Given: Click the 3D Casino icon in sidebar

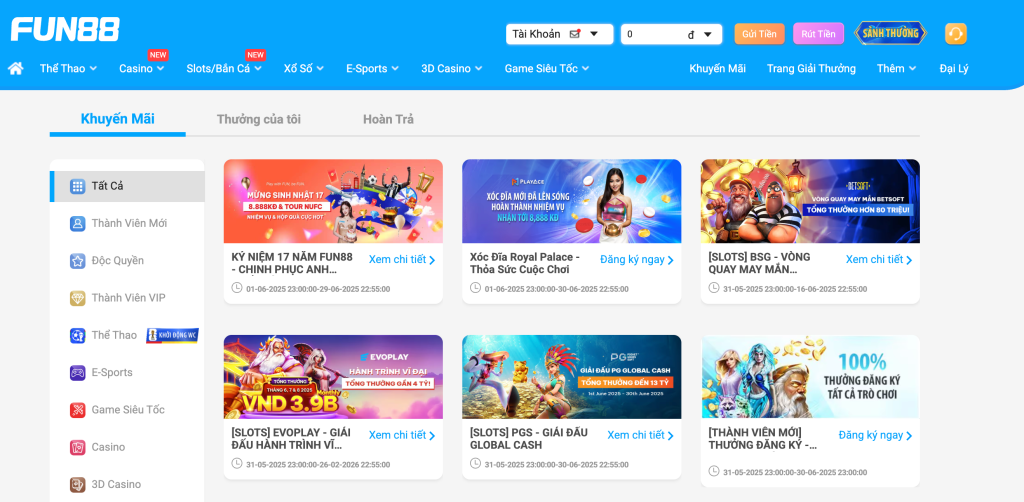Looking at the screenshot, I should click(x=78, y=484).
